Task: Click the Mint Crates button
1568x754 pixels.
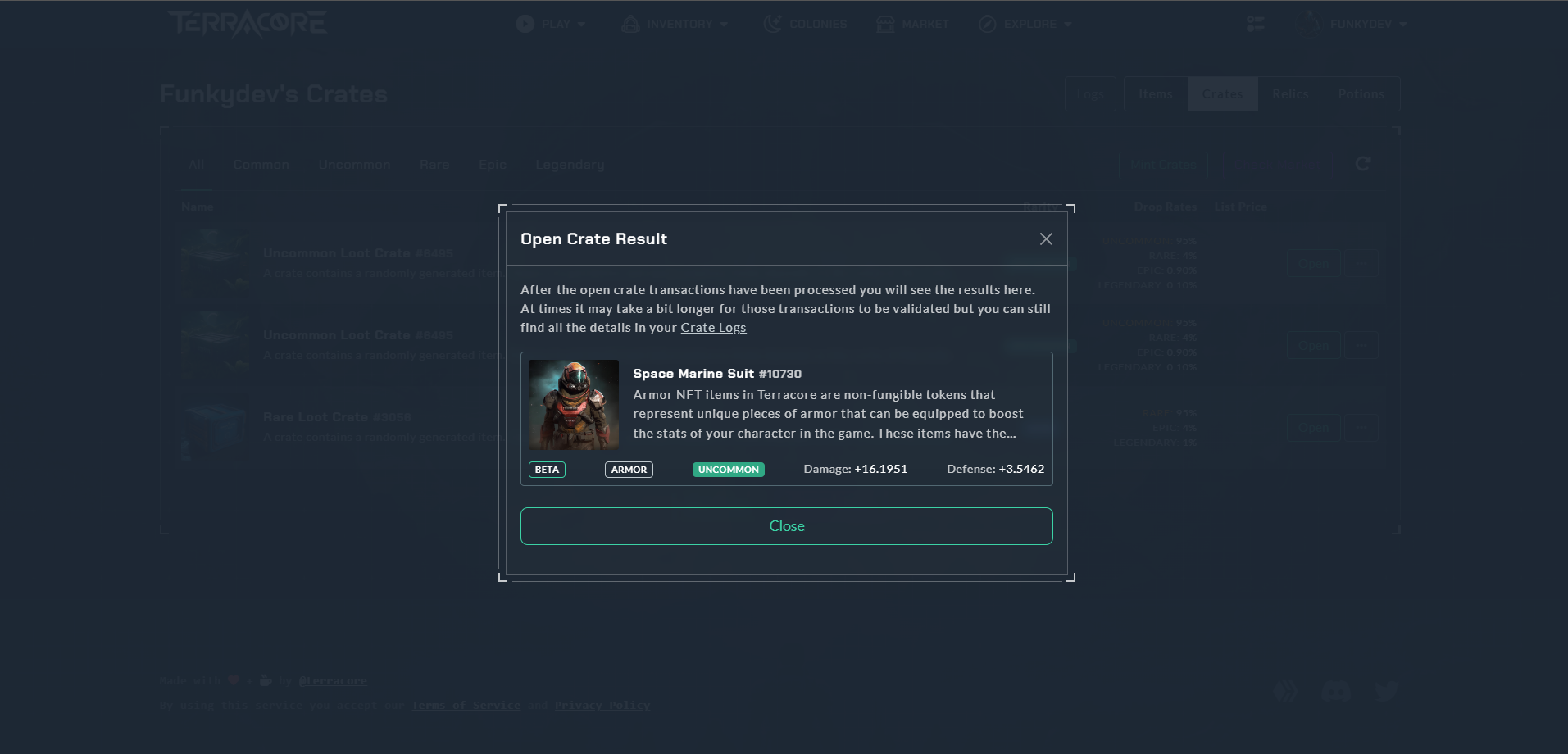Action: pos(1163,165)
